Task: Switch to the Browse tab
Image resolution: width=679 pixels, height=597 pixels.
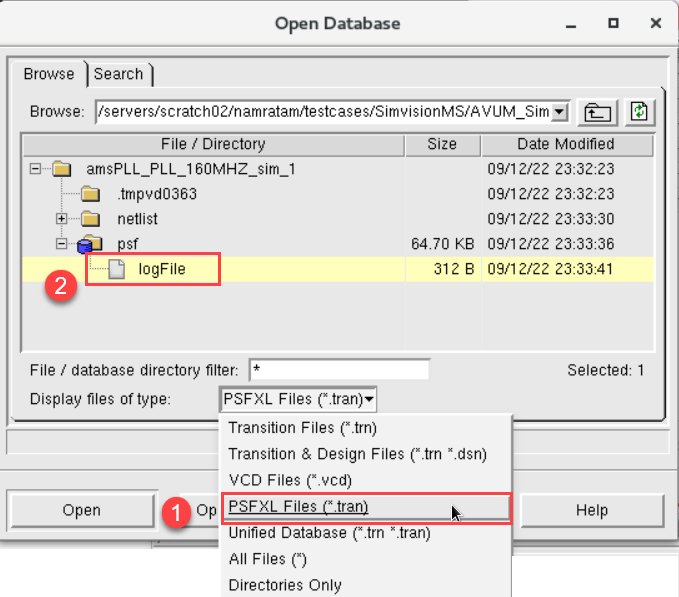Action: (x=49, y=74)
